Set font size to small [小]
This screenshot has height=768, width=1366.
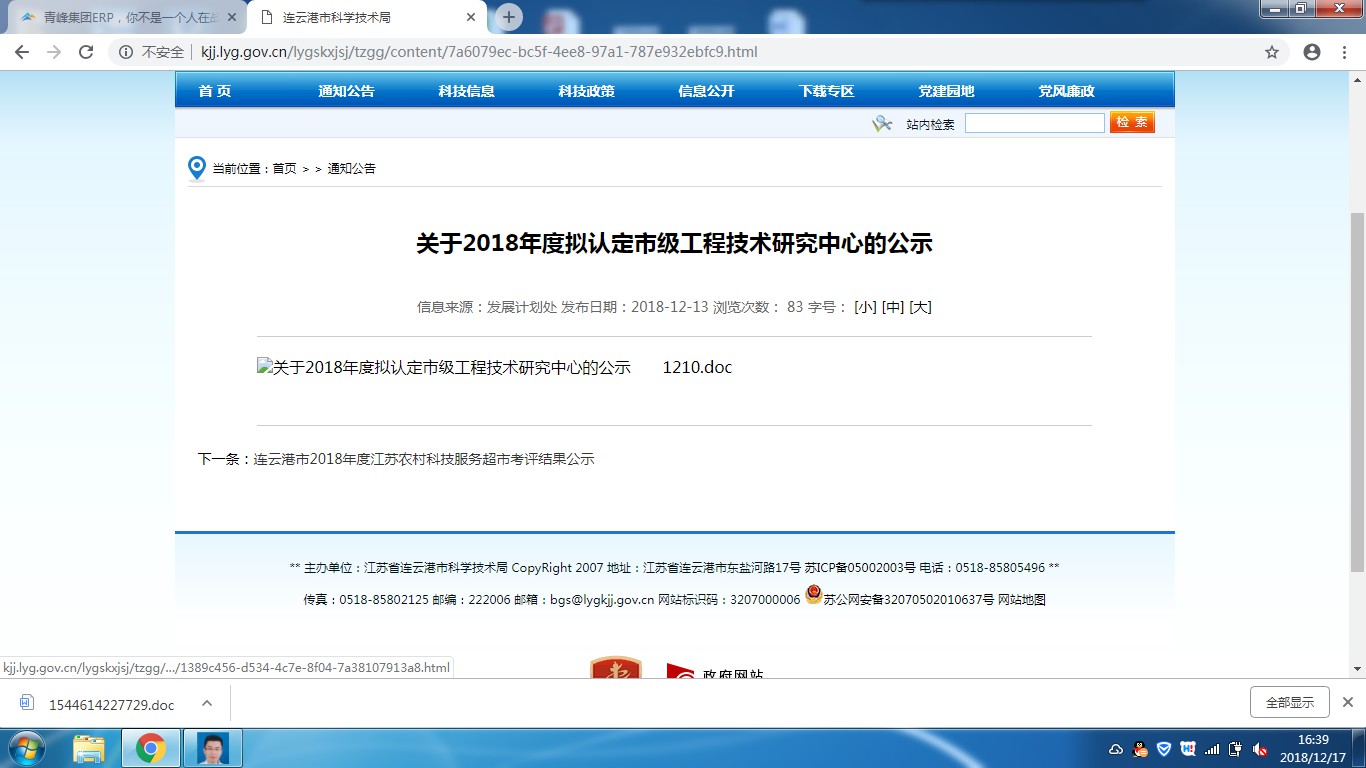865,307
